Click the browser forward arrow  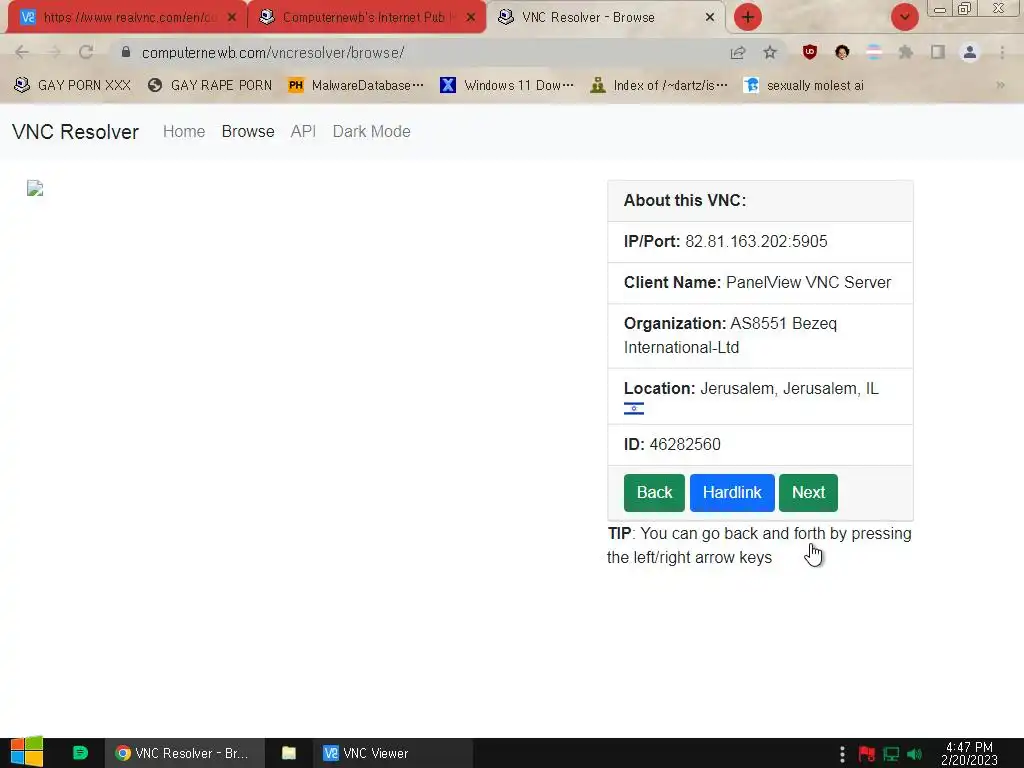click(54, 52)
